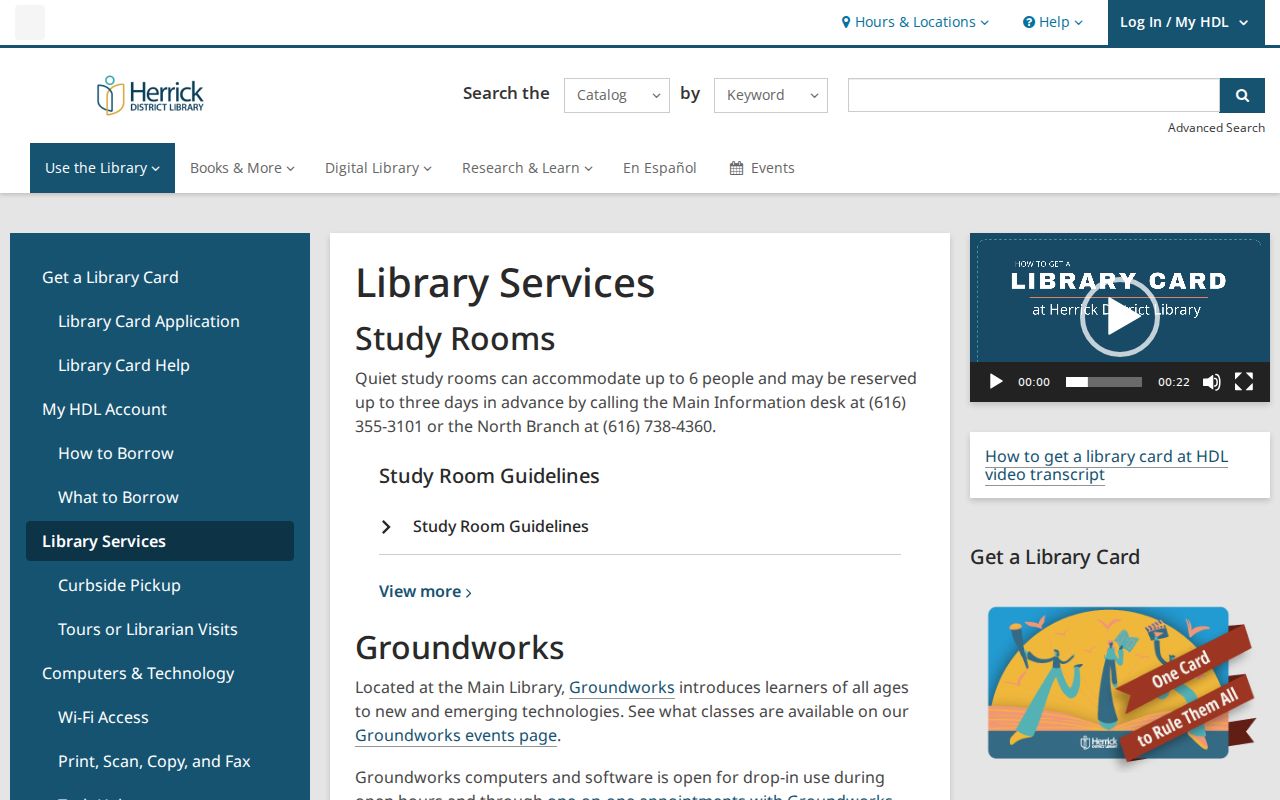Open What to Borrow sidebar link
The height and width of the screenshot is (800, 1280).
point(118,497)
